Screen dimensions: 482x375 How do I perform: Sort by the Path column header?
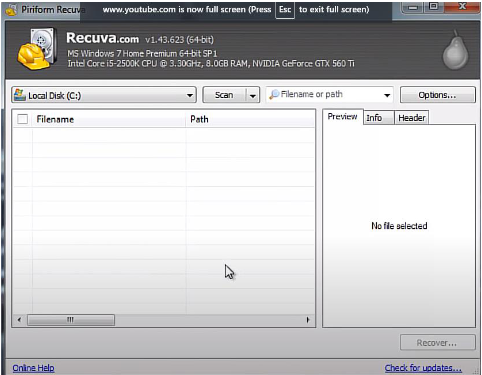250,119
